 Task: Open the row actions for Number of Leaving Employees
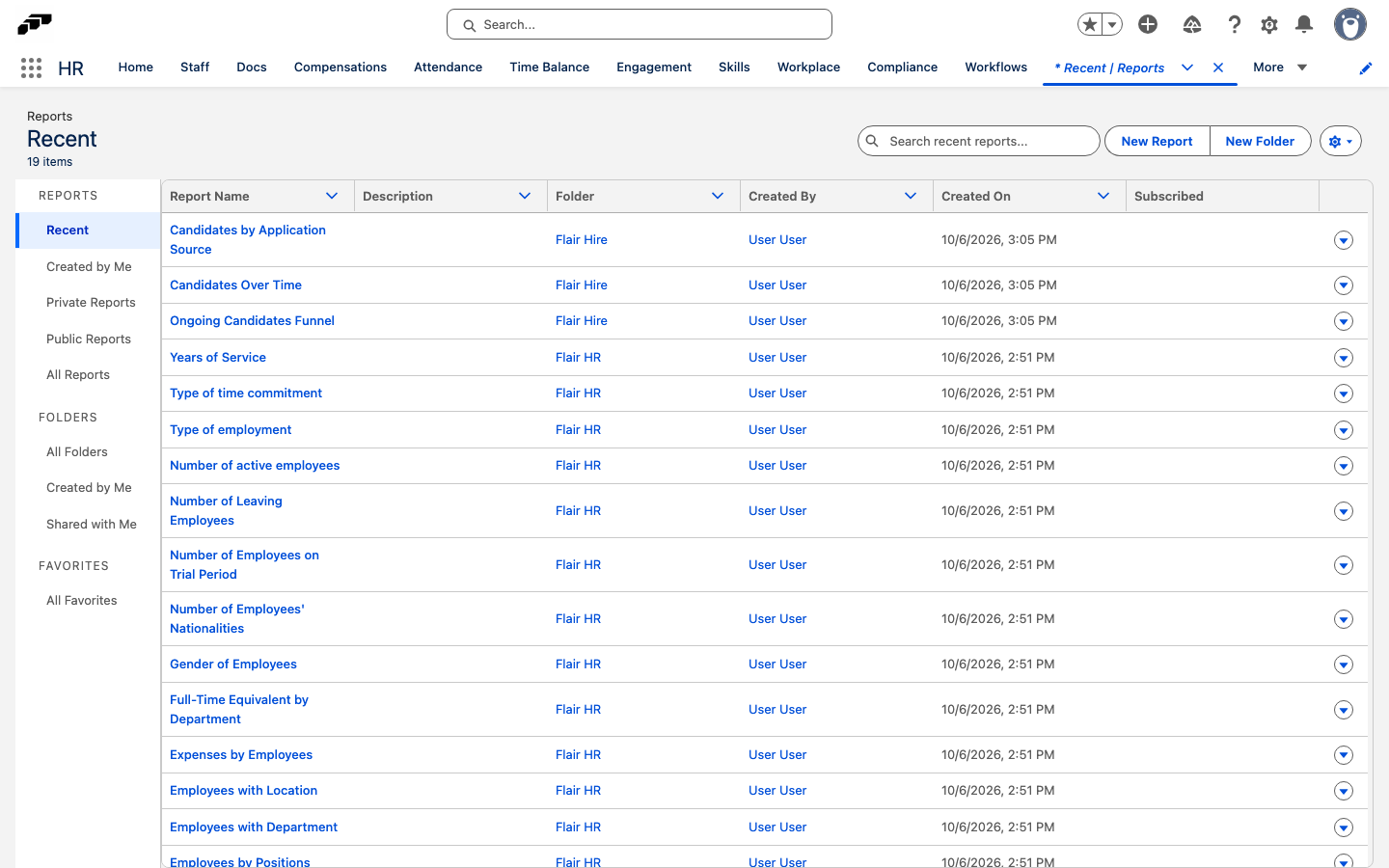point(1344,511)
